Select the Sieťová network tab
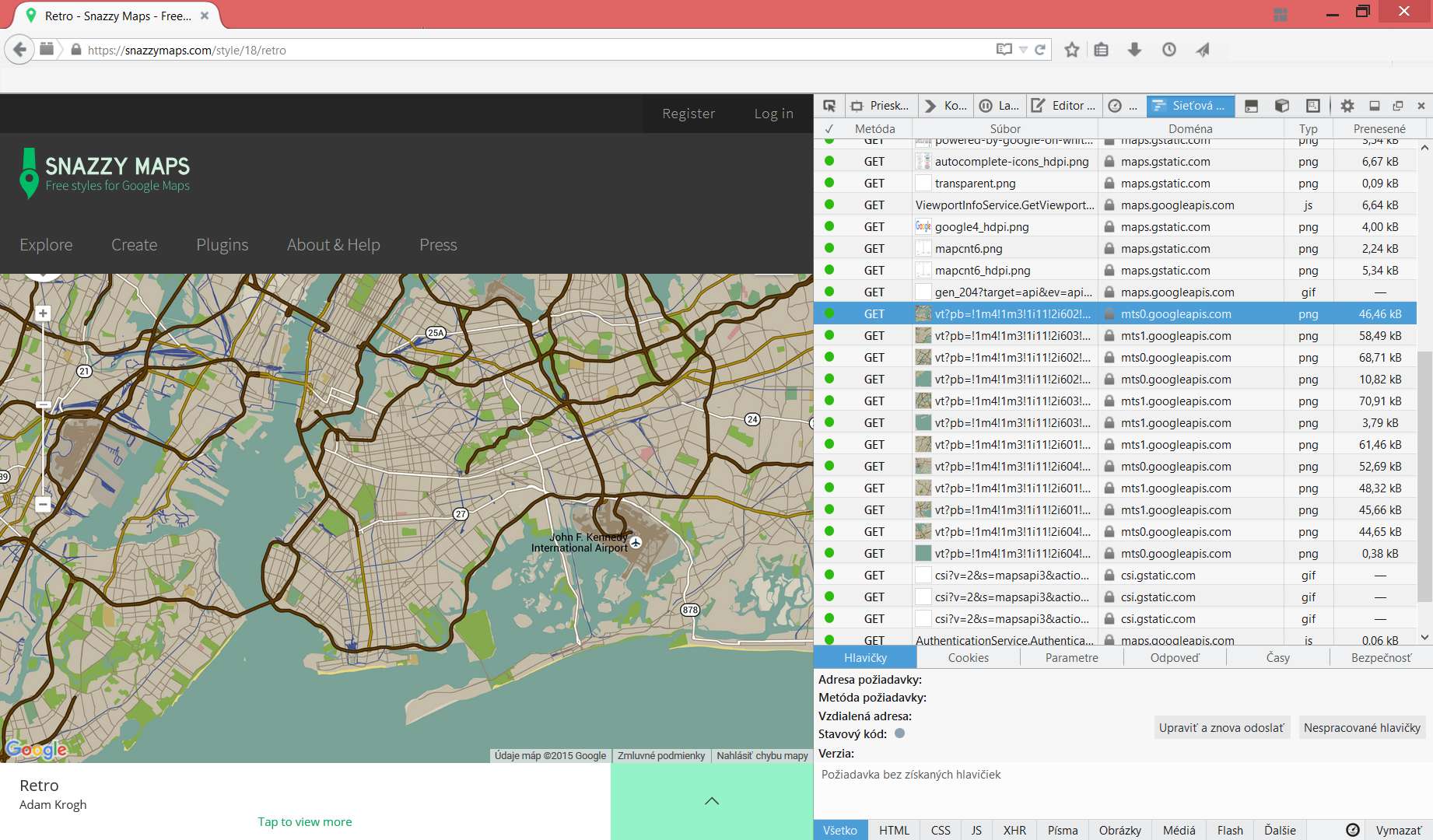Screen dimensions: 1433x840 (x=1189, y=106)
